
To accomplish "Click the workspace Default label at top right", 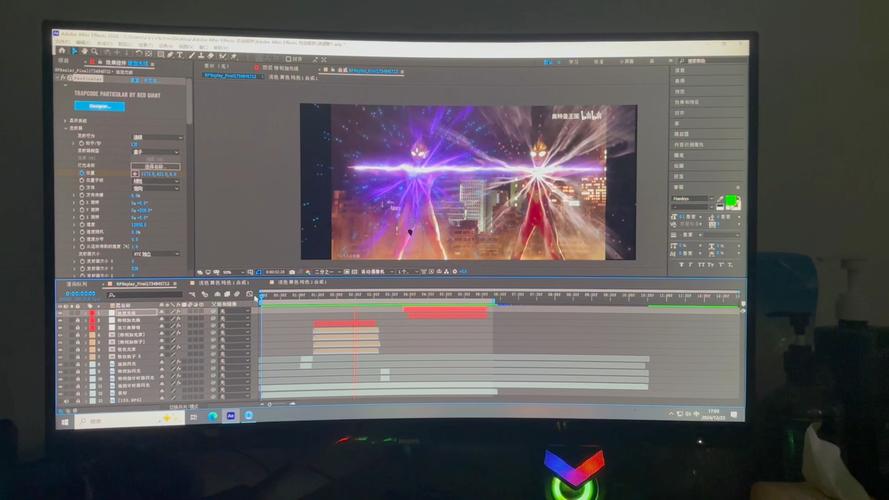I will [x=548, y=61].
